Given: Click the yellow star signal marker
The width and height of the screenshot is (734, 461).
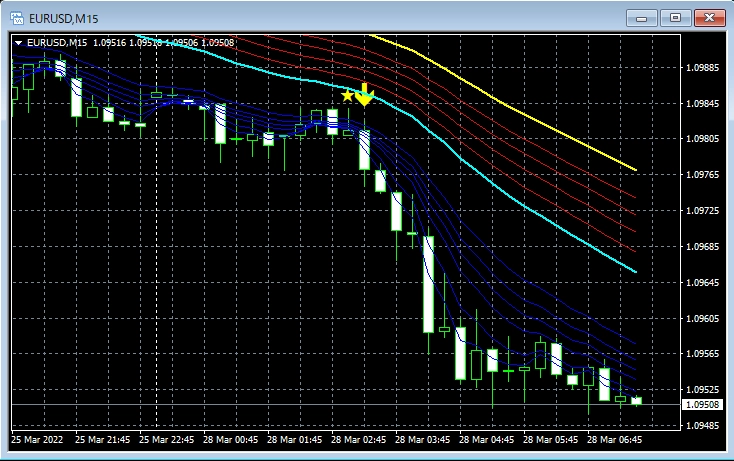Looking at the screenshot, I should pyautogui.click(x=347, y=96).
